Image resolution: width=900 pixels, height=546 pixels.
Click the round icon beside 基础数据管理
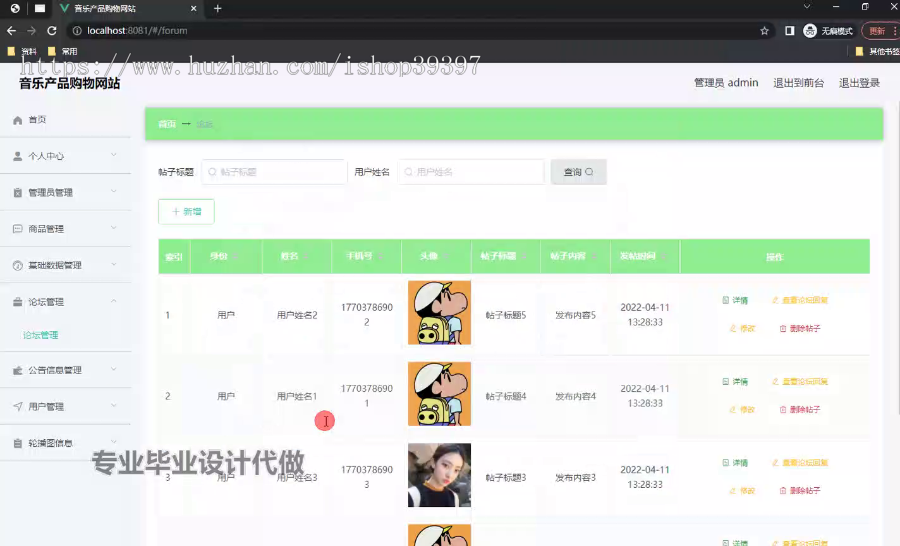pyautogui.click(x=18, y=265)
